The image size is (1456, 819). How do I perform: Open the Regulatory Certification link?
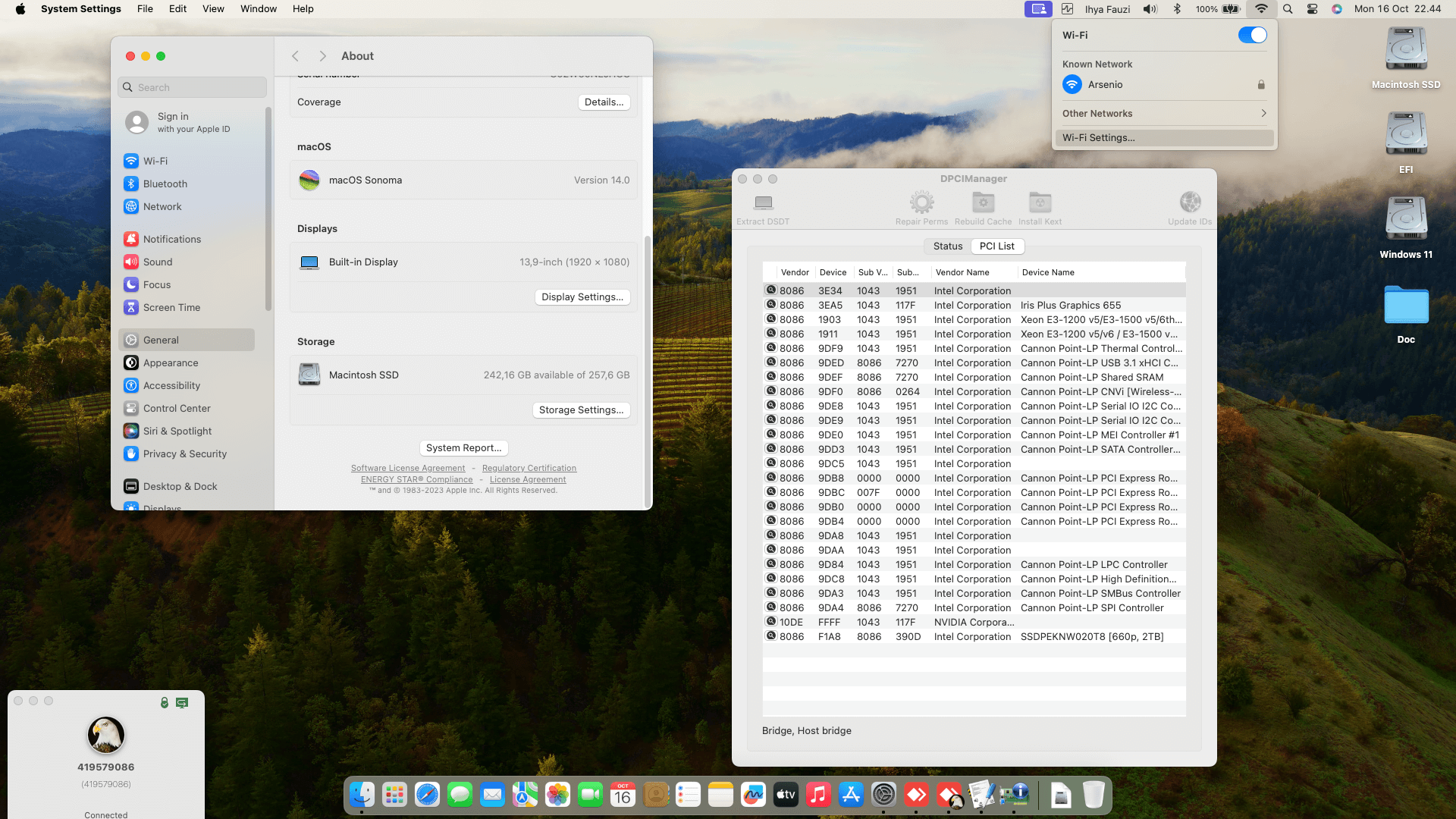529,469
